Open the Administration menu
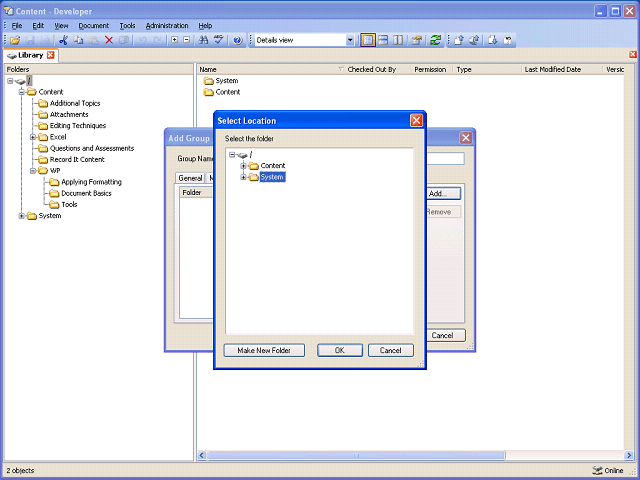Screen dimensions: 640x480 coord(167,26)
